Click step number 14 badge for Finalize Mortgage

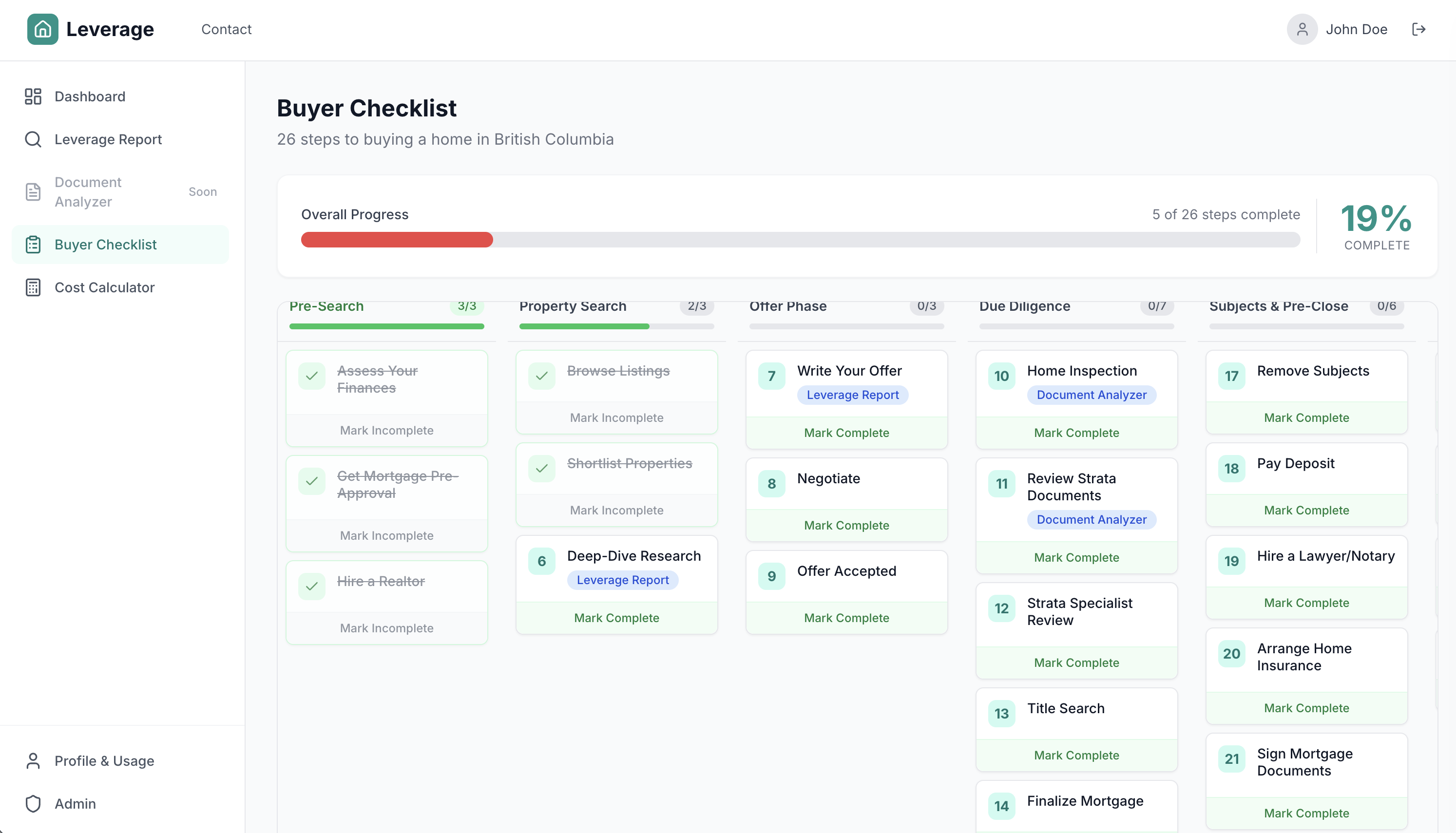tap(1002, 806)
